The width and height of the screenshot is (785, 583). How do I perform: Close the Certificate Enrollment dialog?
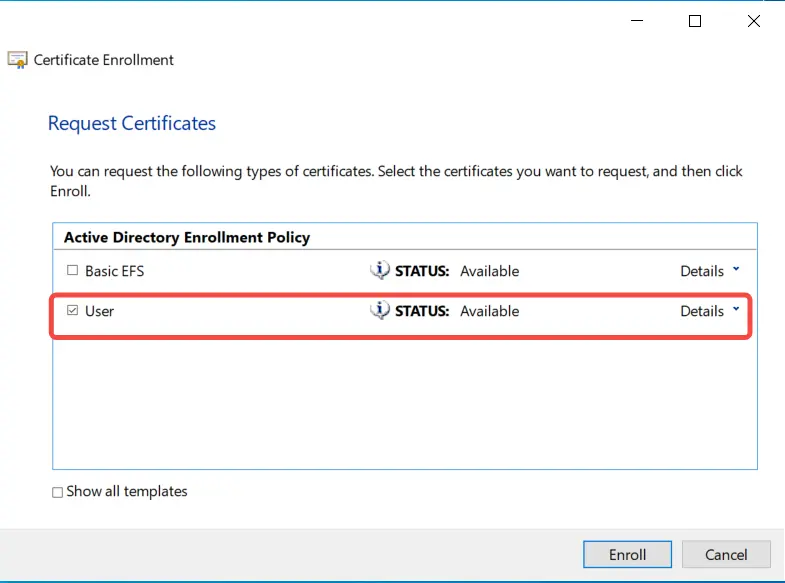pyautogui.click(x=753, y=21)
